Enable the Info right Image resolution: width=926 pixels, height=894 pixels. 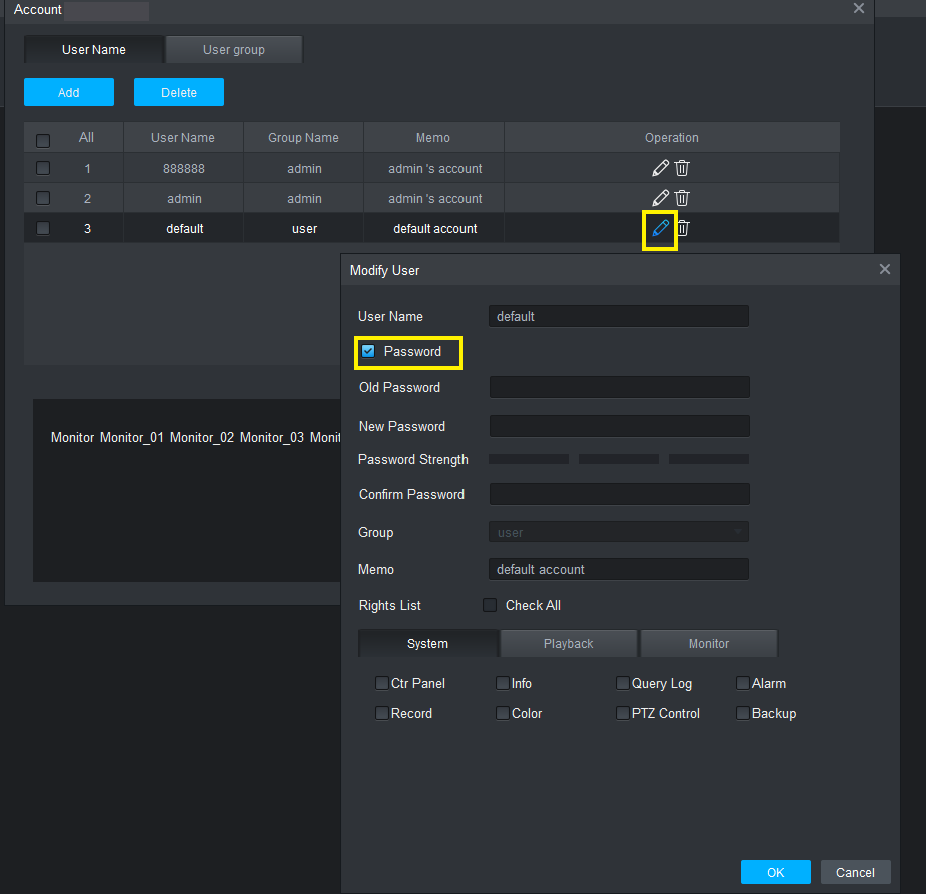click(503, 683)
